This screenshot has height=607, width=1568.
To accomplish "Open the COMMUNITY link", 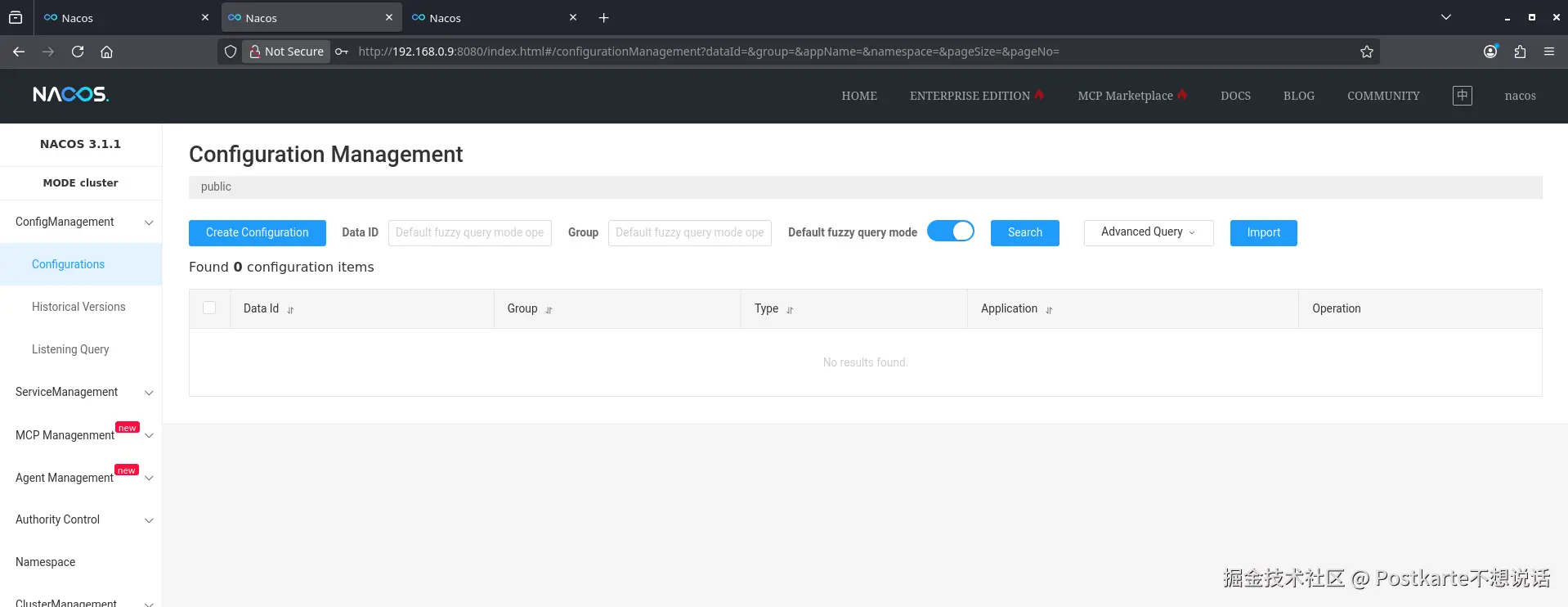I will click(1383, 96).
